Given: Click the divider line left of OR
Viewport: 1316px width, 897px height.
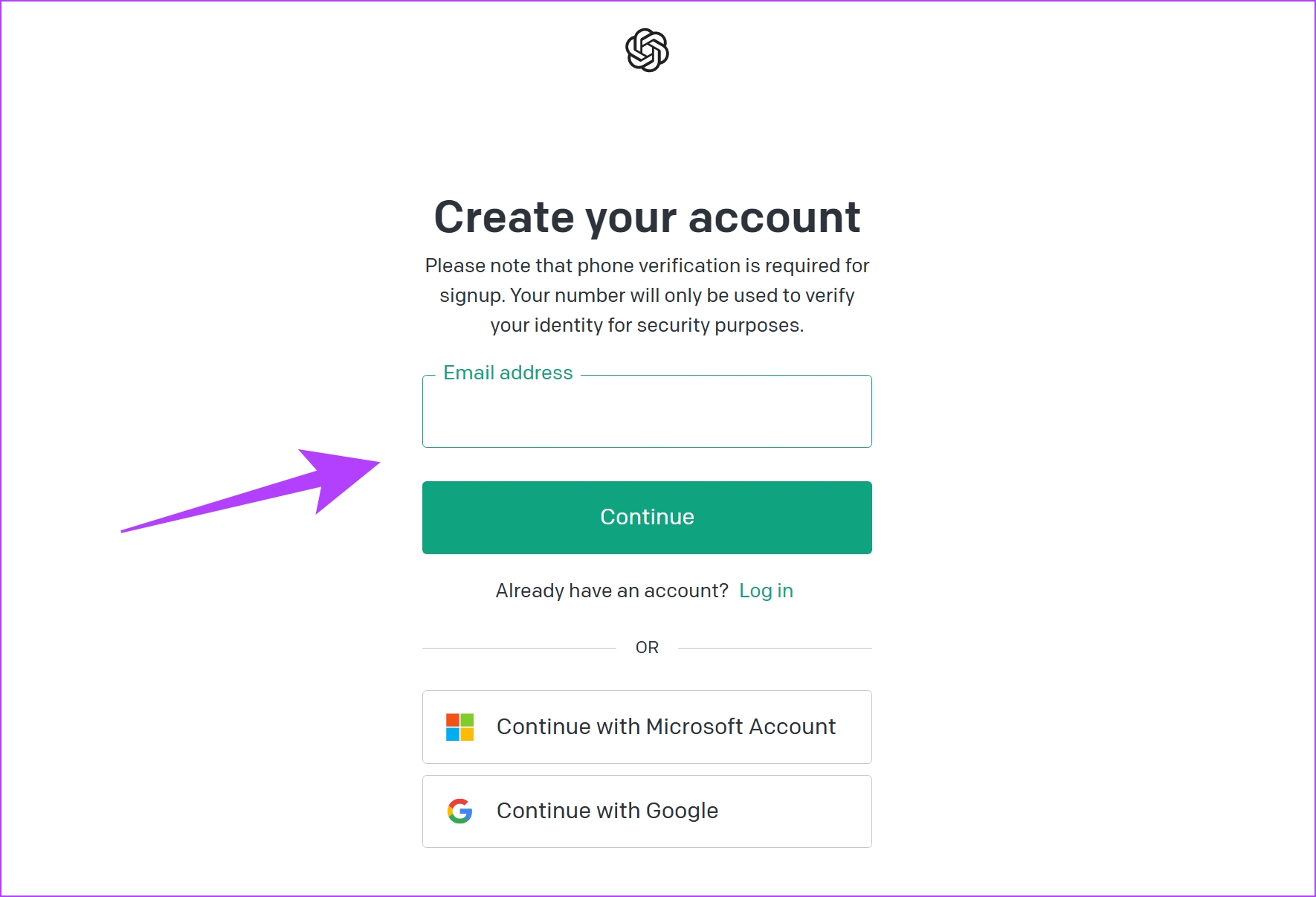Looking at the screenshot, I should pyautogui.click(x=519, y=648).
